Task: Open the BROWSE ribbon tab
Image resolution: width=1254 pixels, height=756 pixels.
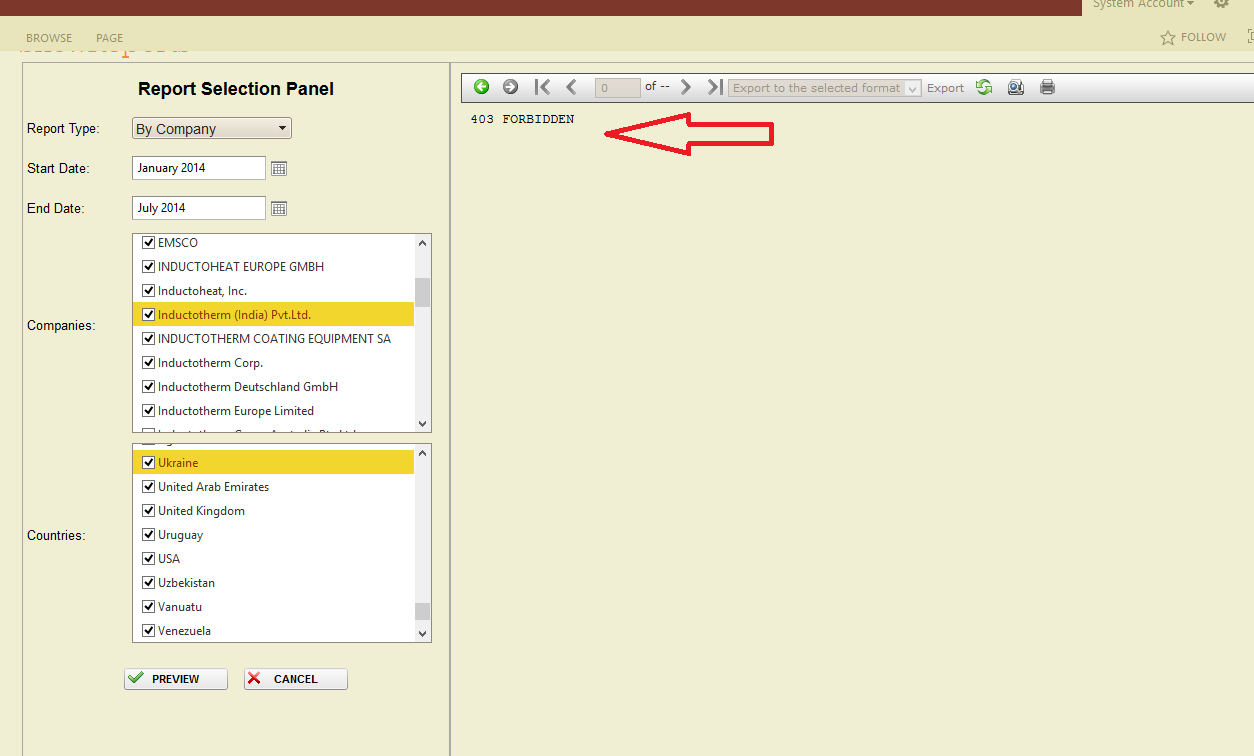Action: [x=49, y=38]
